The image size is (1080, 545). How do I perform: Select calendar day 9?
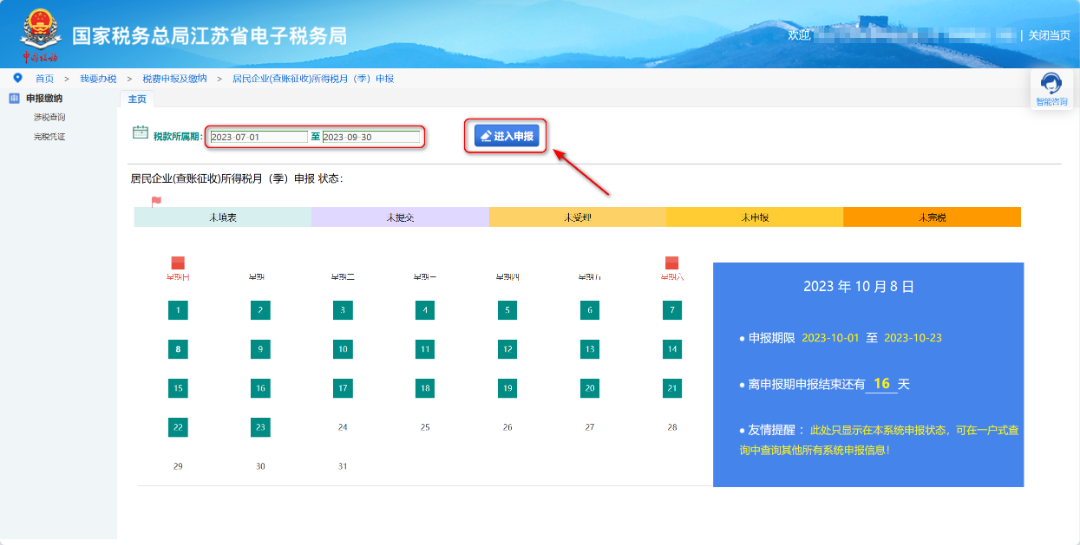260,349
